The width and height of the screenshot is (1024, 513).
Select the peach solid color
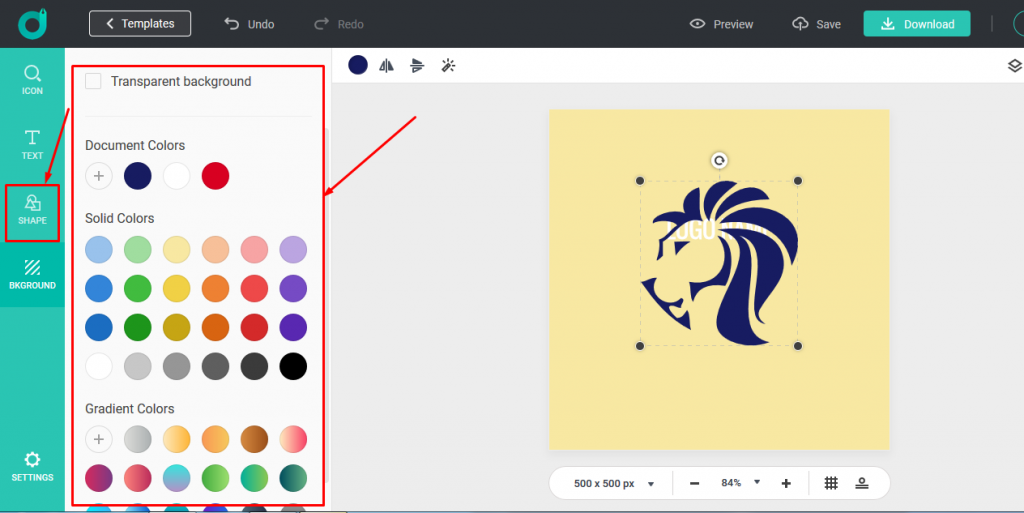[x=216, y=250]
